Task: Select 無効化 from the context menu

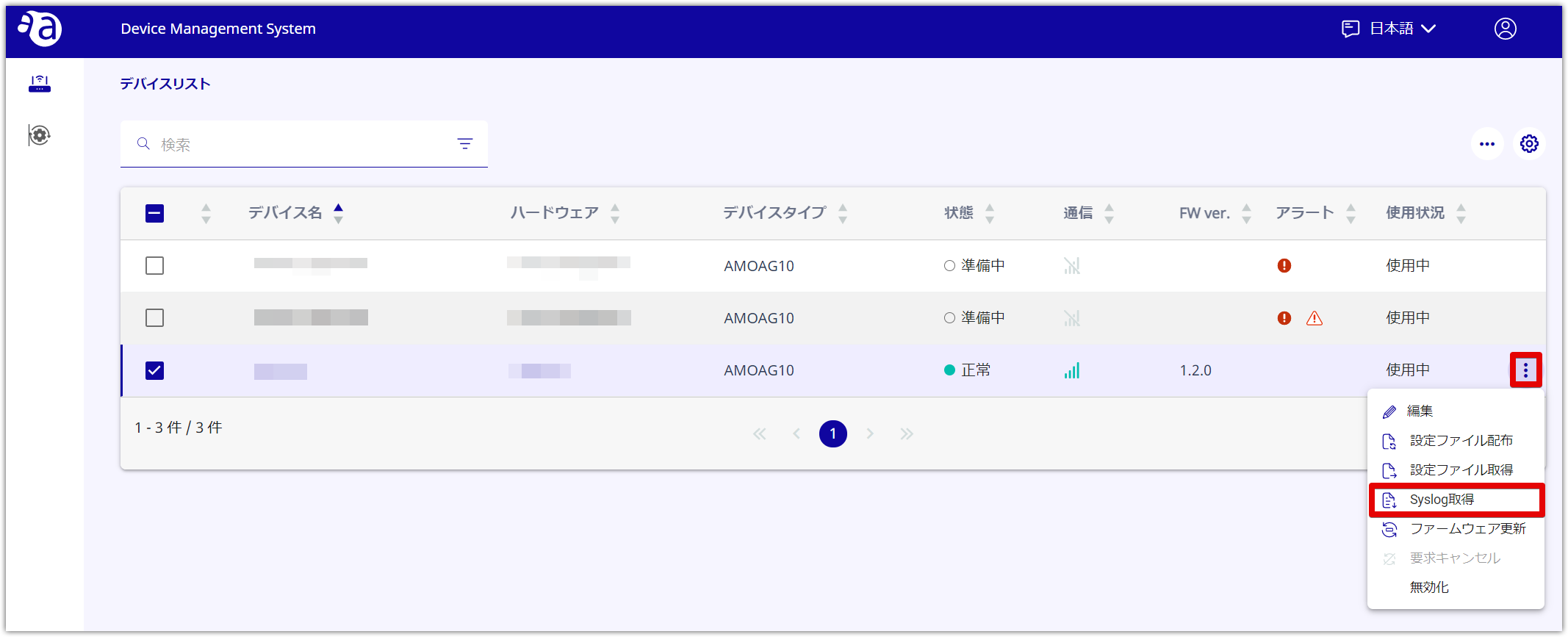Action: [x=1455, y=588]
